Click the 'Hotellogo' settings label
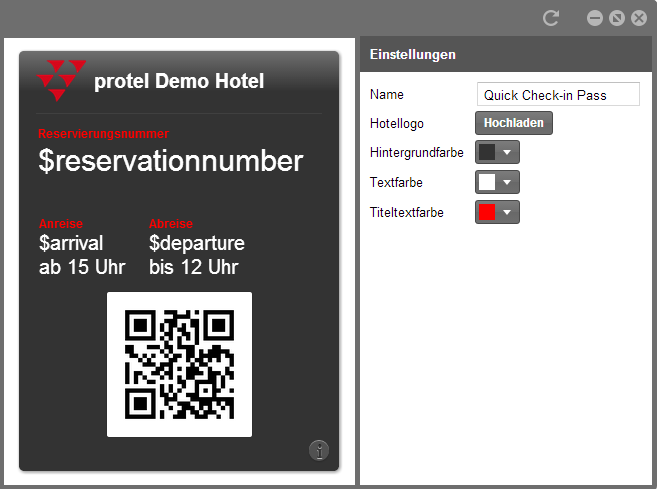Screen dimensions: 657x489 (397, 124)
